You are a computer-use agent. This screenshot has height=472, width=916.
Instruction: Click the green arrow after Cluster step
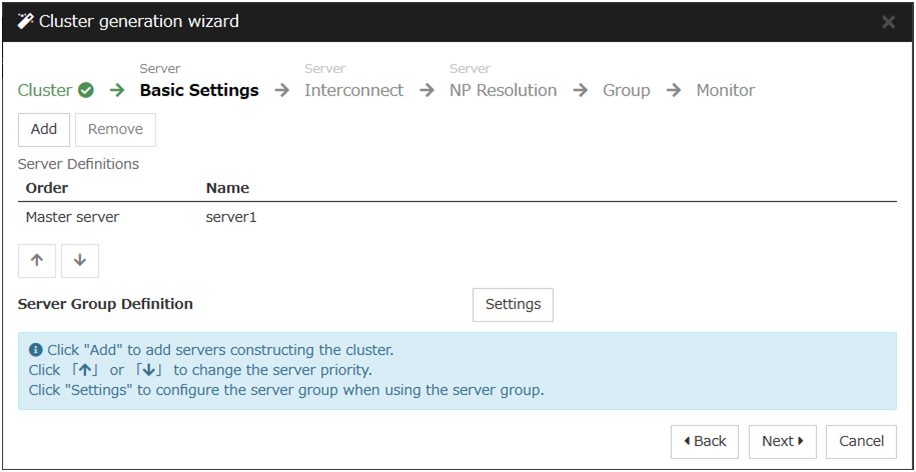pos(117,90)
